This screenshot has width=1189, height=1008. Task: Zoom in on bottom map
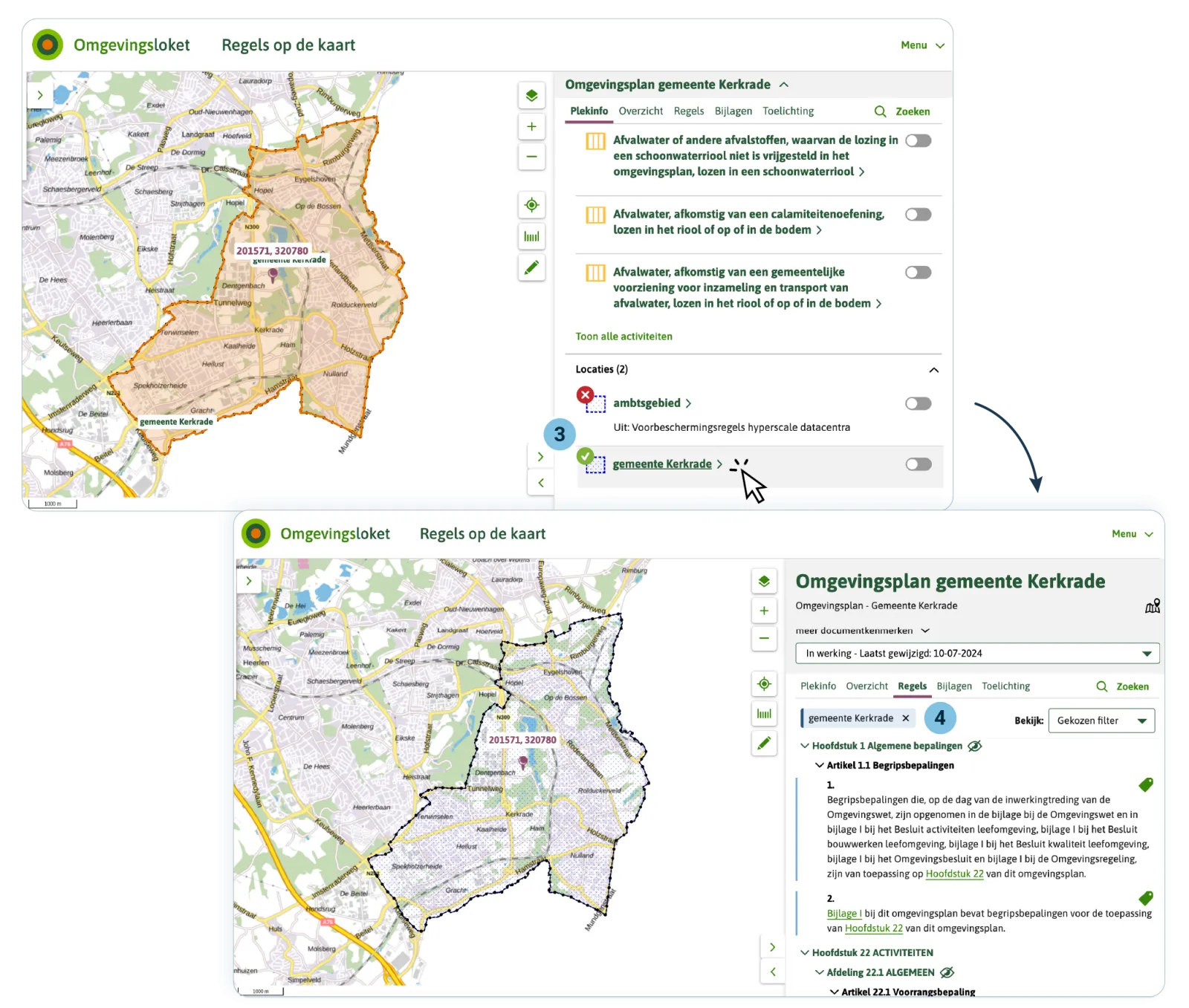764,611
